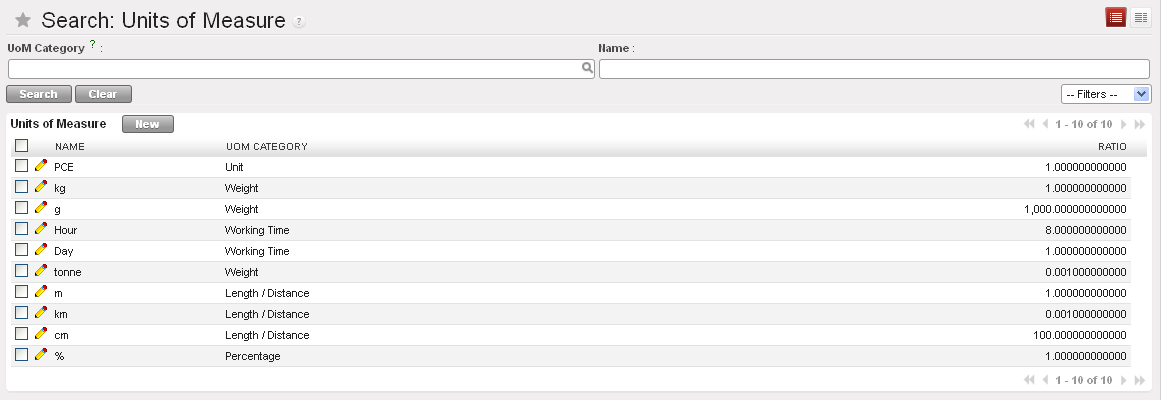Sort by the UoM Category column
Screen dimensions: 1161x400
click(266, 147)
